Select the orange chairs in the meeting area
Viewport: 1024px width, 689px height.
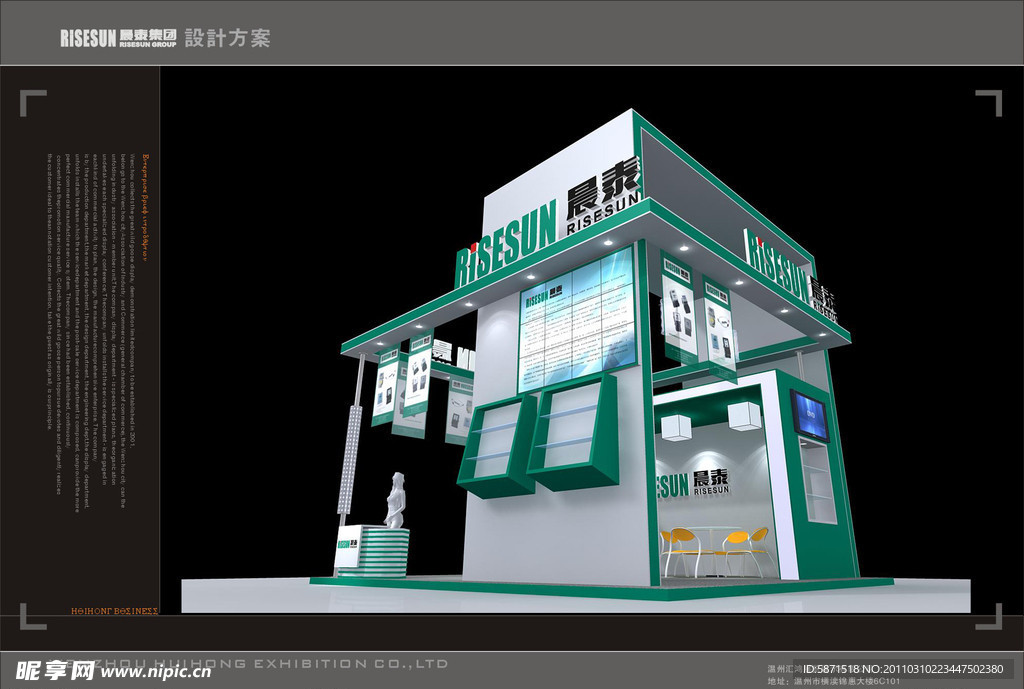pyautogui.click(x=715, y=550)
